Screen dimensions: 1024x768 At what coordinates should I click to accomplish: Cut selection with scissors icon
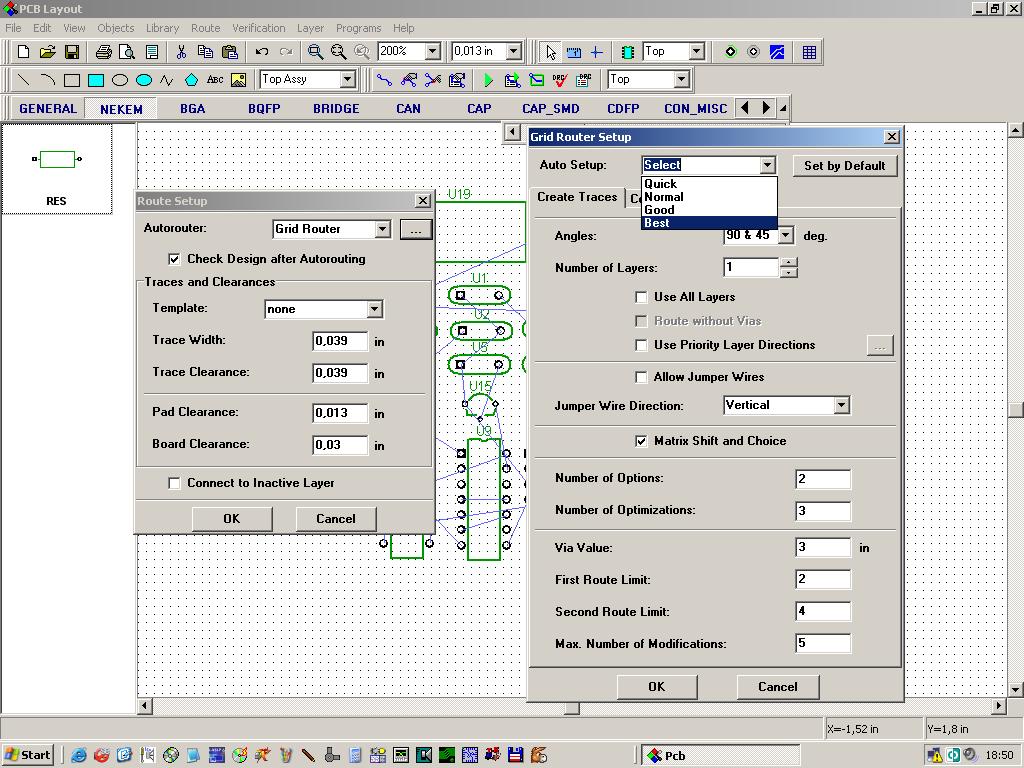pos(181,52)
